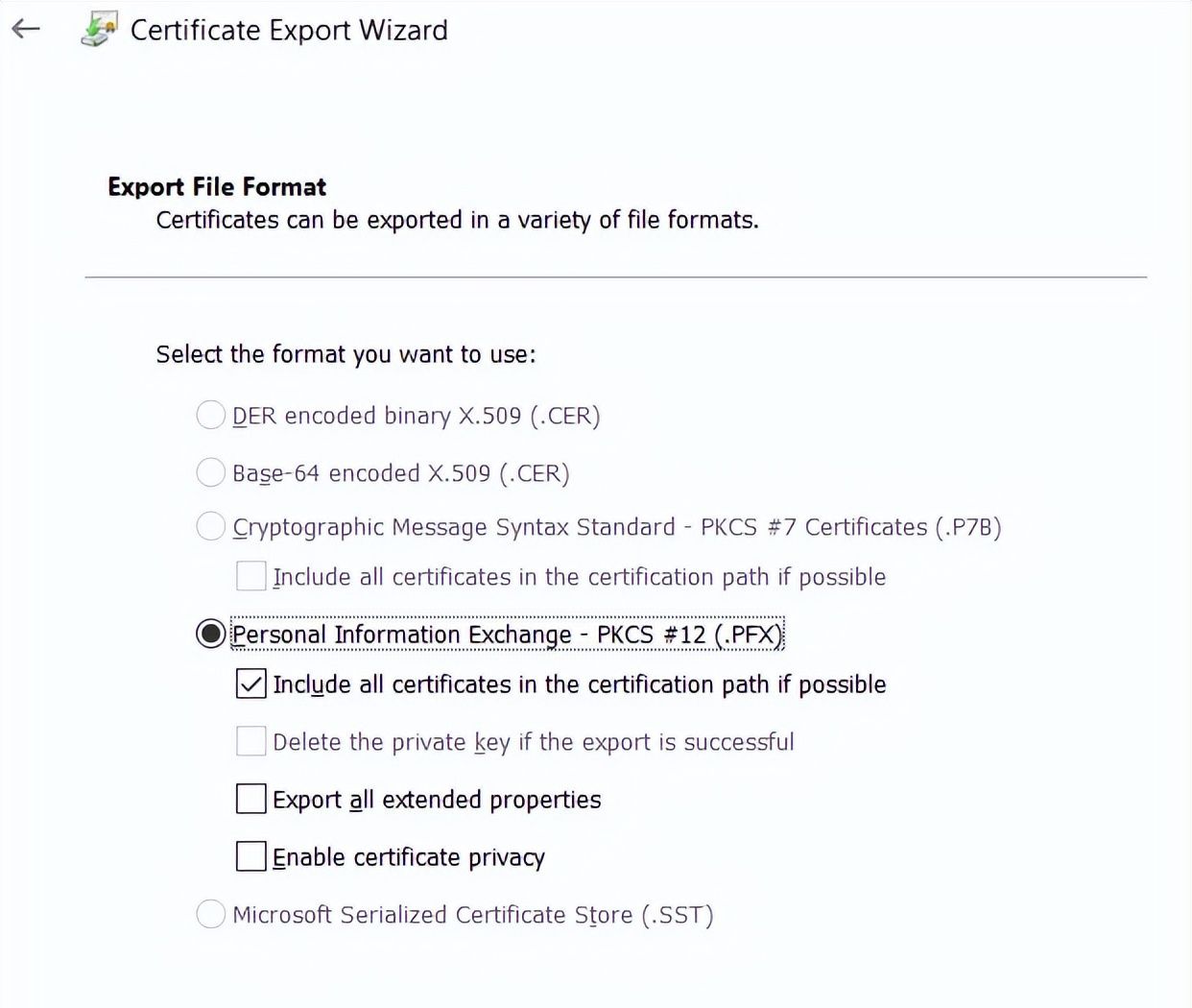The width and height of the screenshot is (1192, 1008).
Task: Click the 'Certificates can be exported' description text
Action: coord(457,220)
